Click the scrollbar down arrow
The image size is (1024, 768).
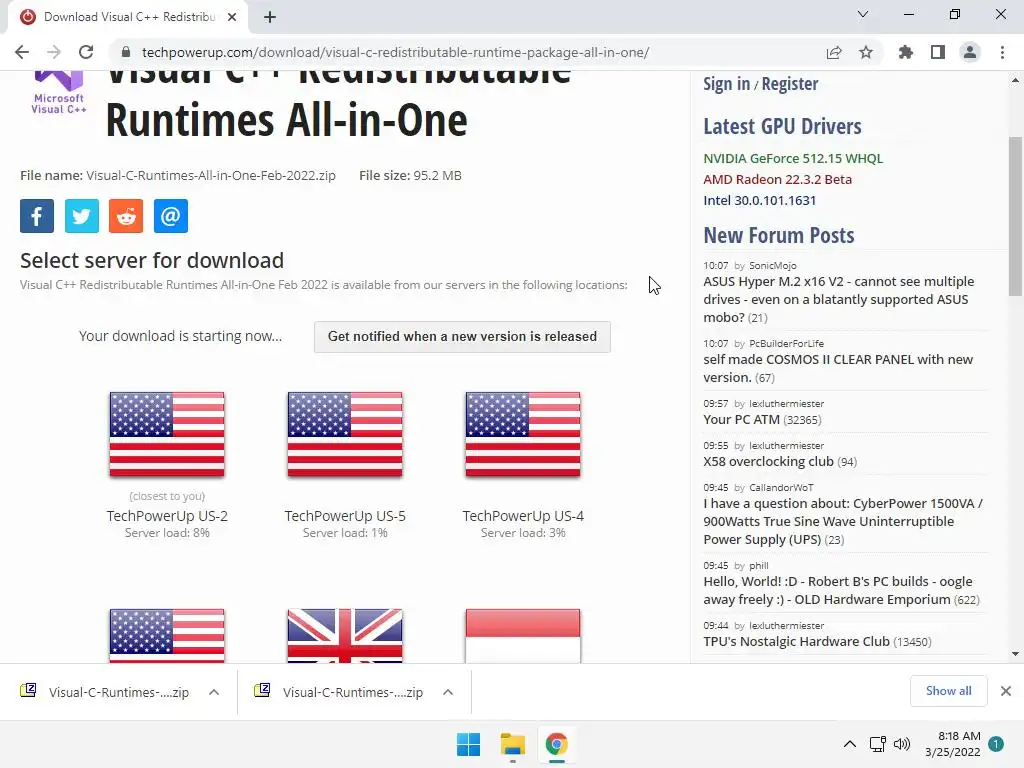click(1015, 654)
